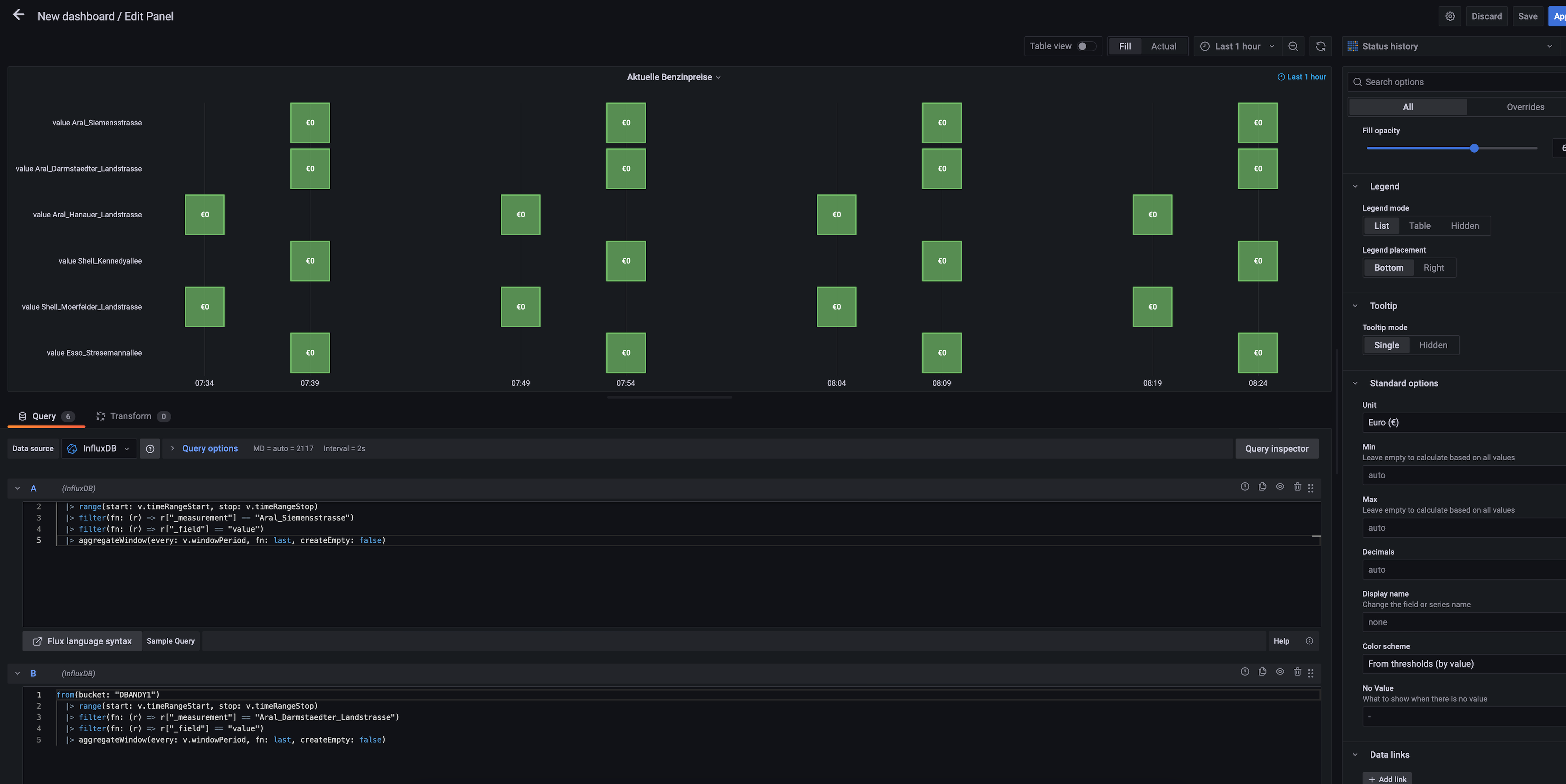Refresh the dashboard with the refresh icon
This screenshot has height=784, width=1566.
coord(1321,46)
